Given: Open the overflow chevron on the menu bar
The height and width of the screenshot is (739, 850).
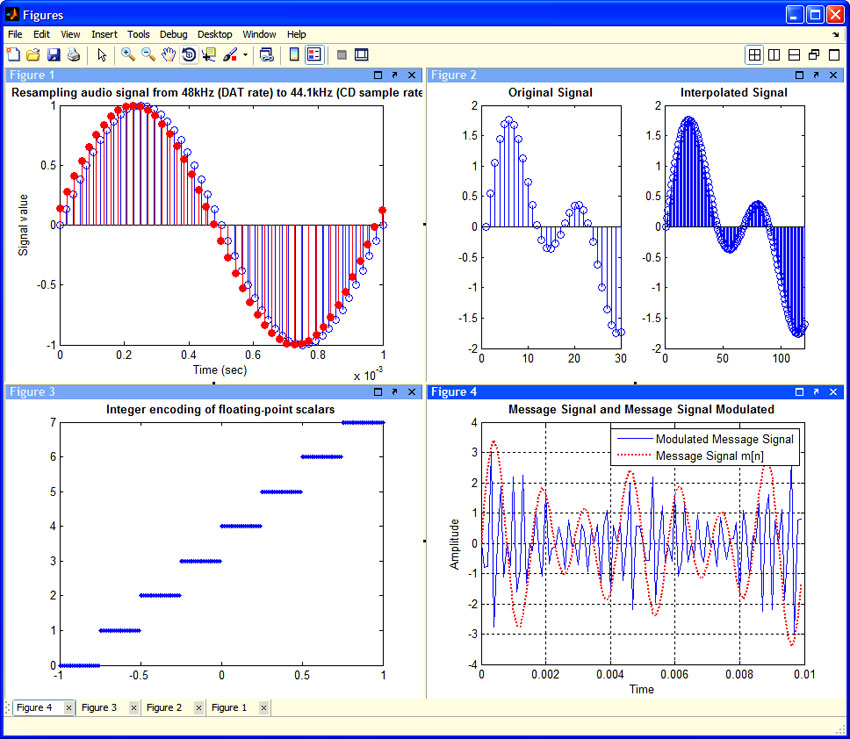Looking at the screenshot, I should tap(836, 33).
